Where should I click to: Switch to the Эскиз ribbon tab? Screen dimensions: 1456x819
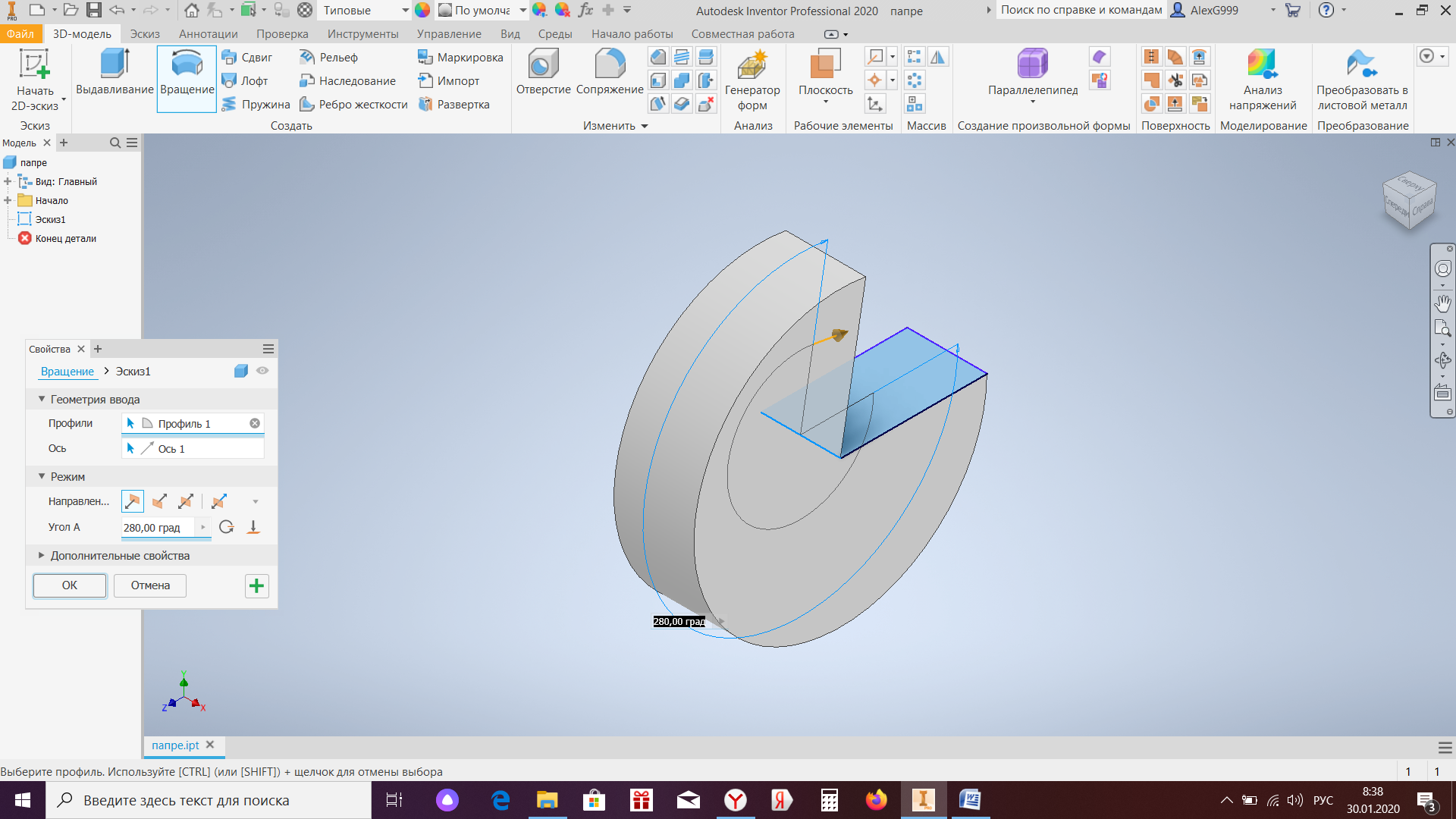click(144, 34)
